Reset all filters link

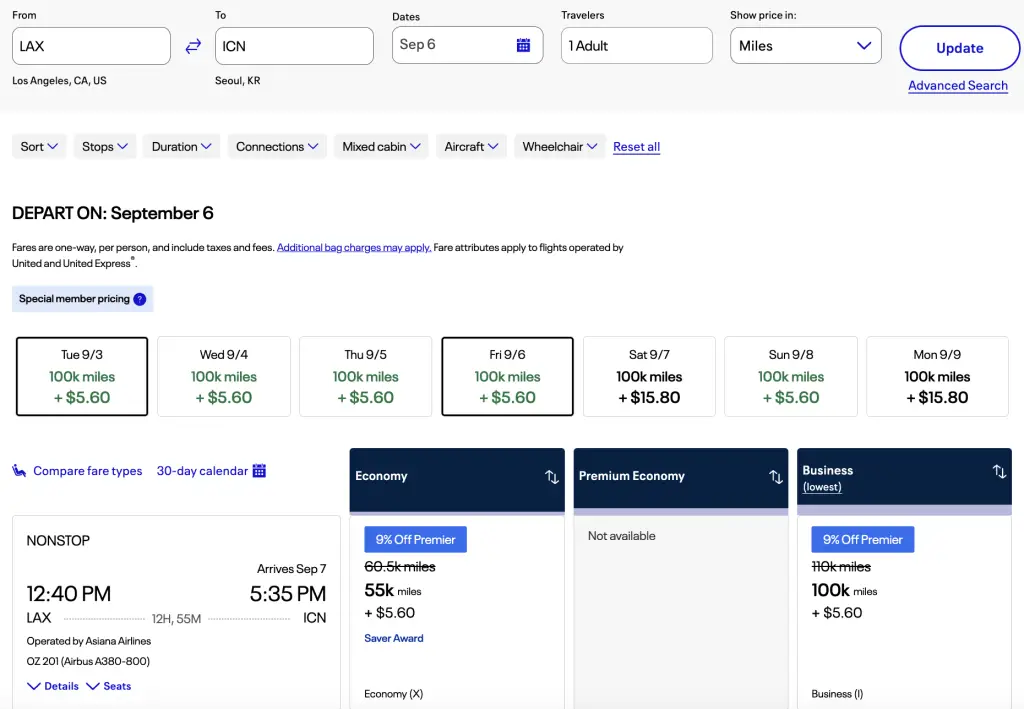636,147
